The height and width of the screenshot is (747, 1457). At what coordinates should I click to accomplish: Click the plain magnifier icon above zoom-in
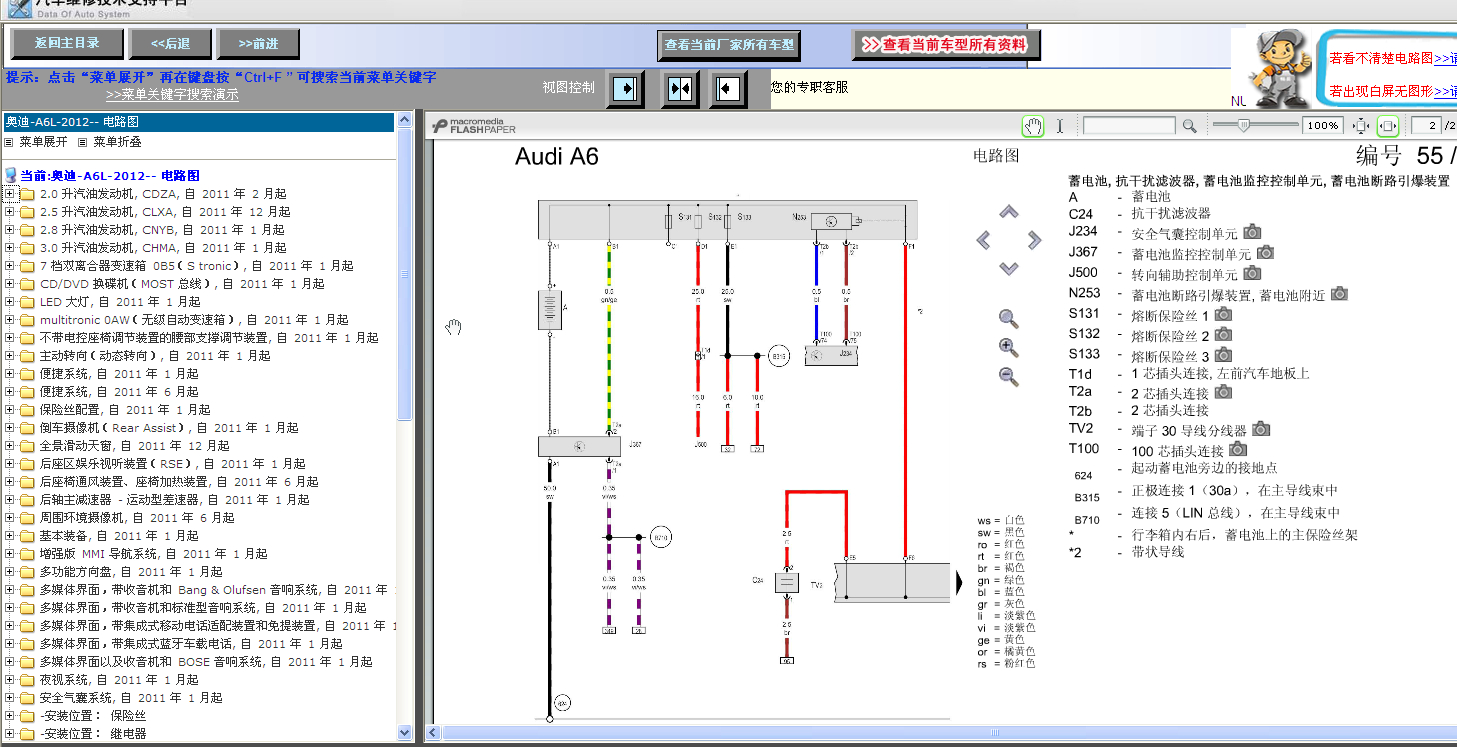[x=1009, y=319]
